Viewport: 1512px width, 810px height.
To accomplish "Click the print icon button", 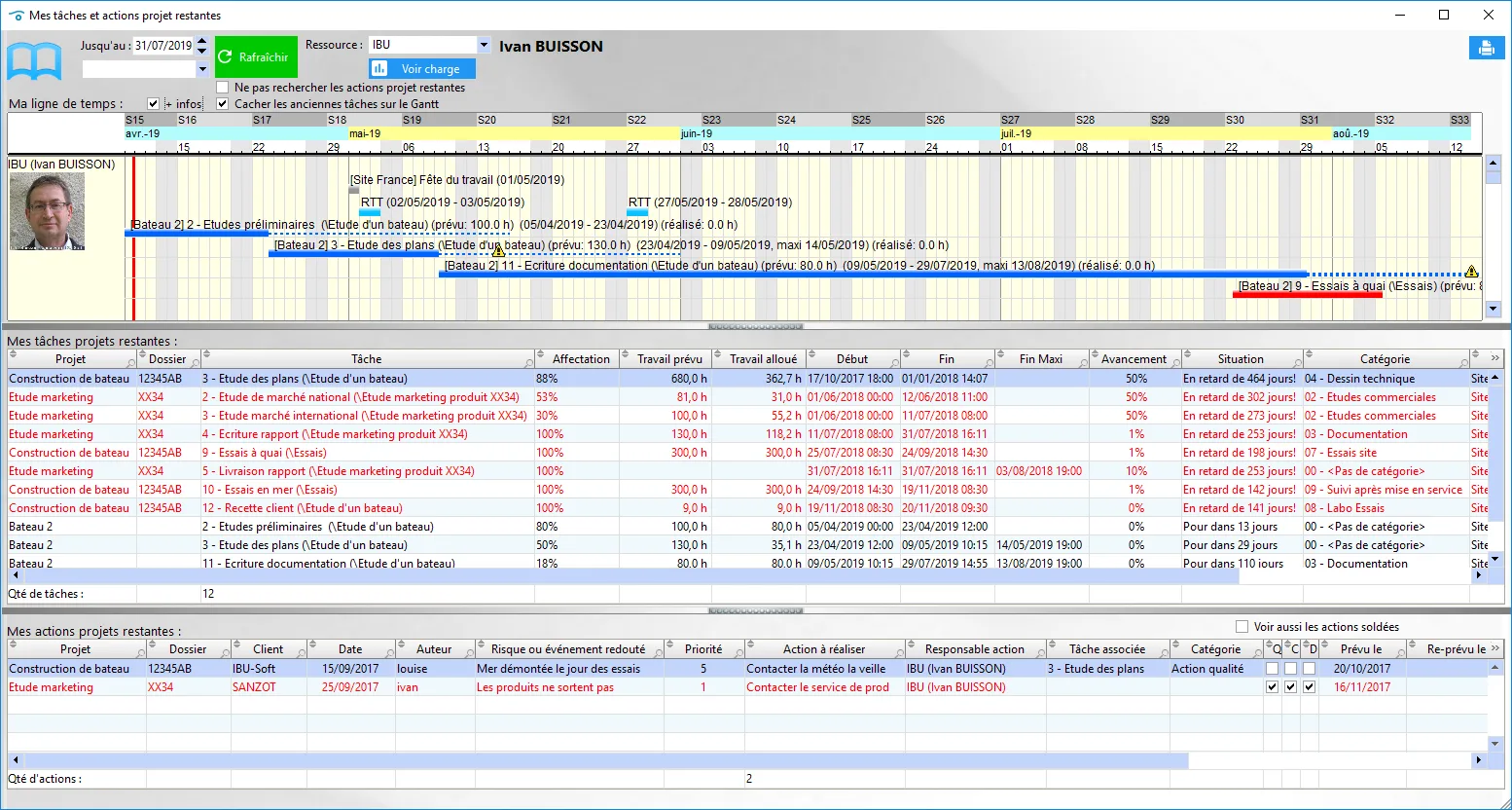I will (x=1486, y=48).
